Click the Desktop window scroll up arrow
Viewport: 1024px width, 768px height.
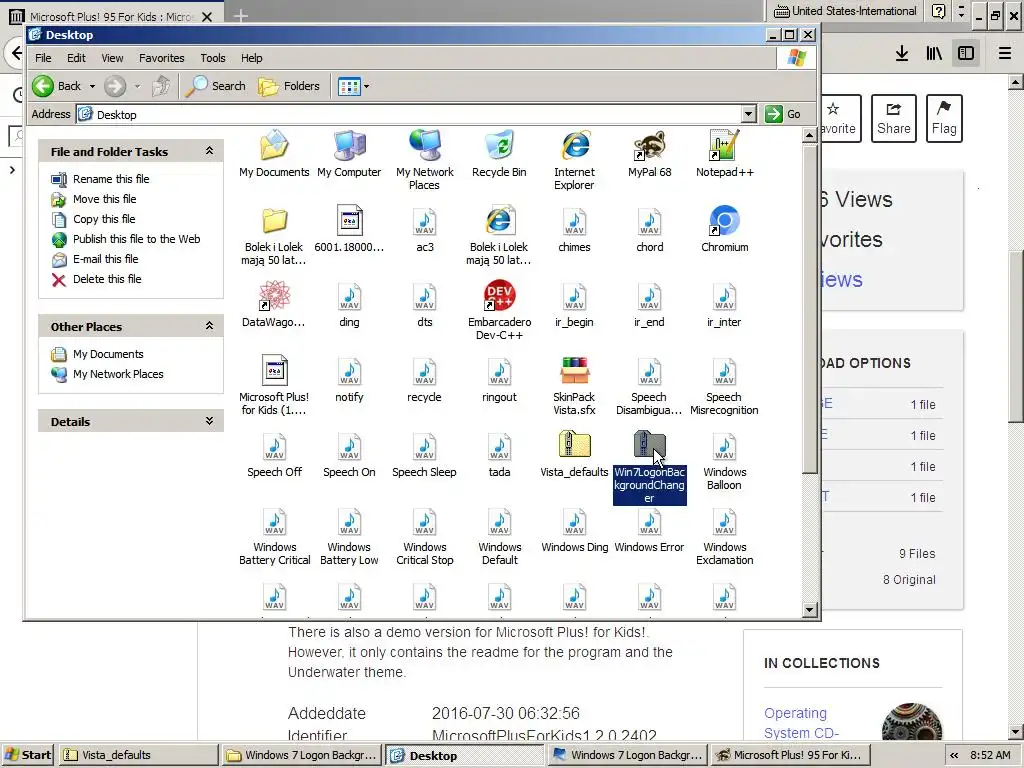(810, 135)
